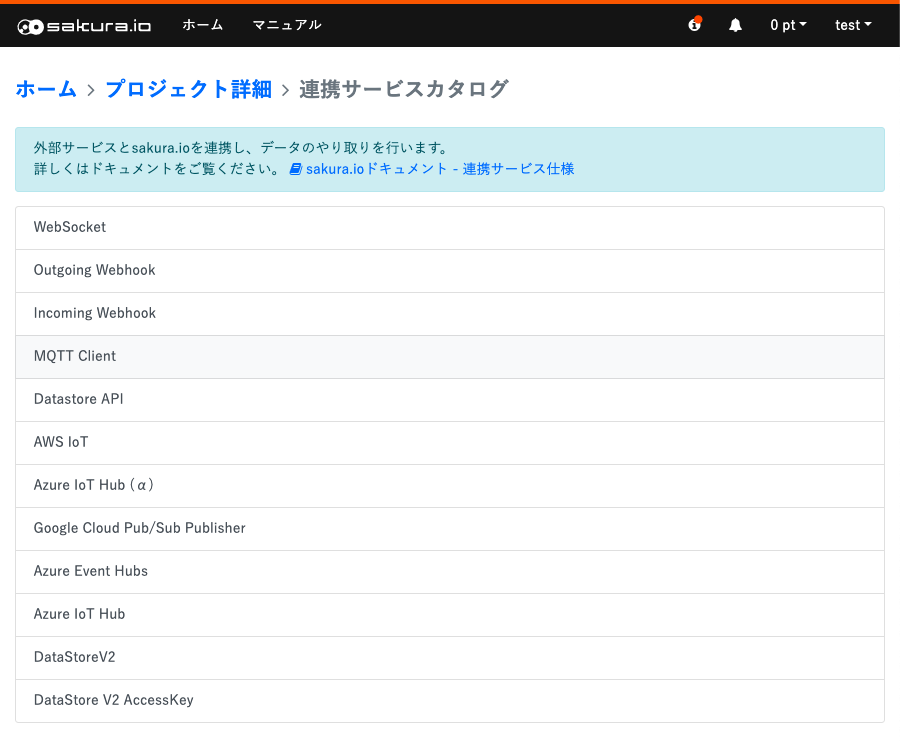Expand the 0 pt points dropdown
The height and width of the screenshot is (745, 900).
click(x=788, y=25)
